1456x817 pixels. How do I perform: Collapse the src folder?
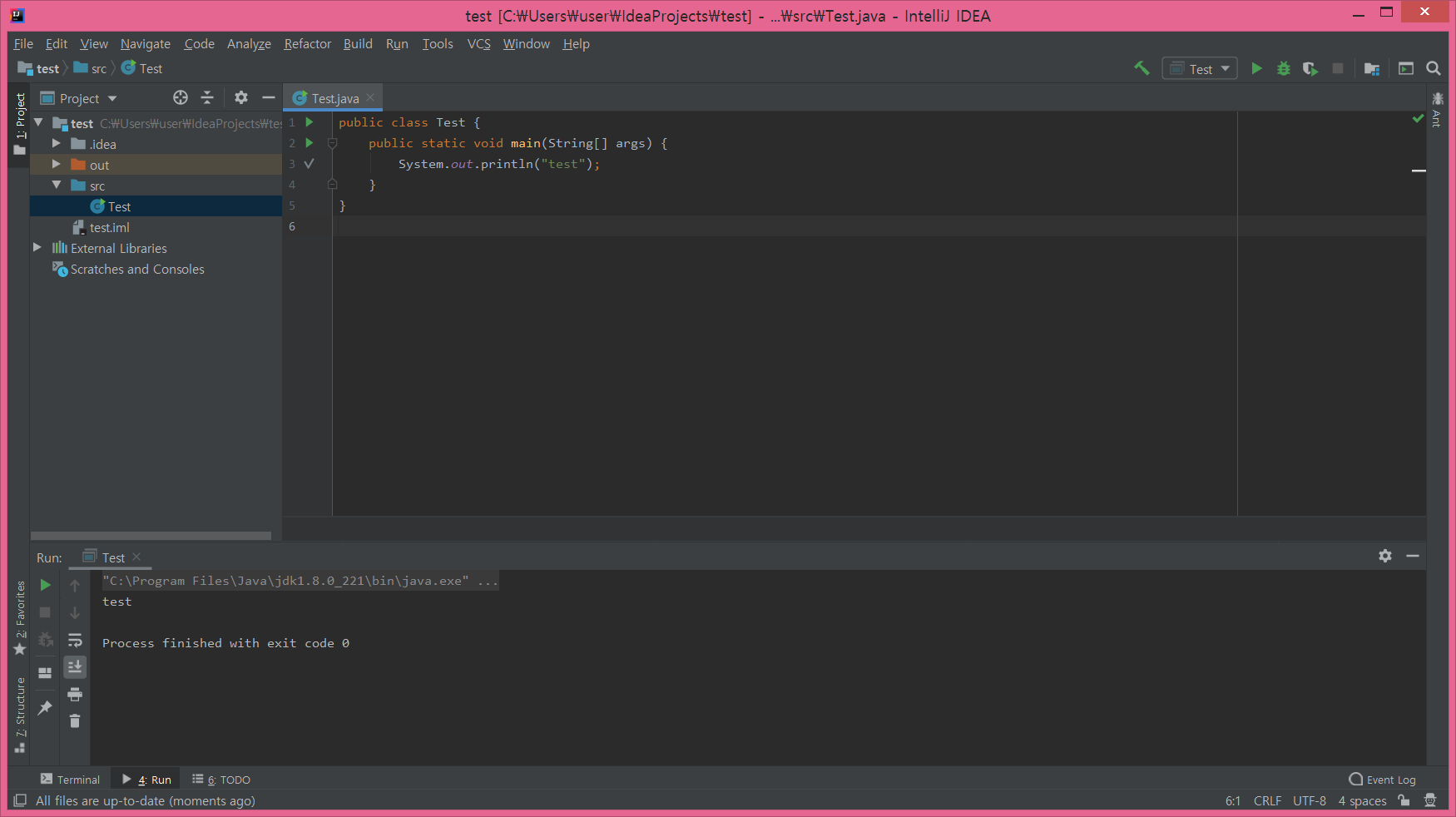(57, 185)
